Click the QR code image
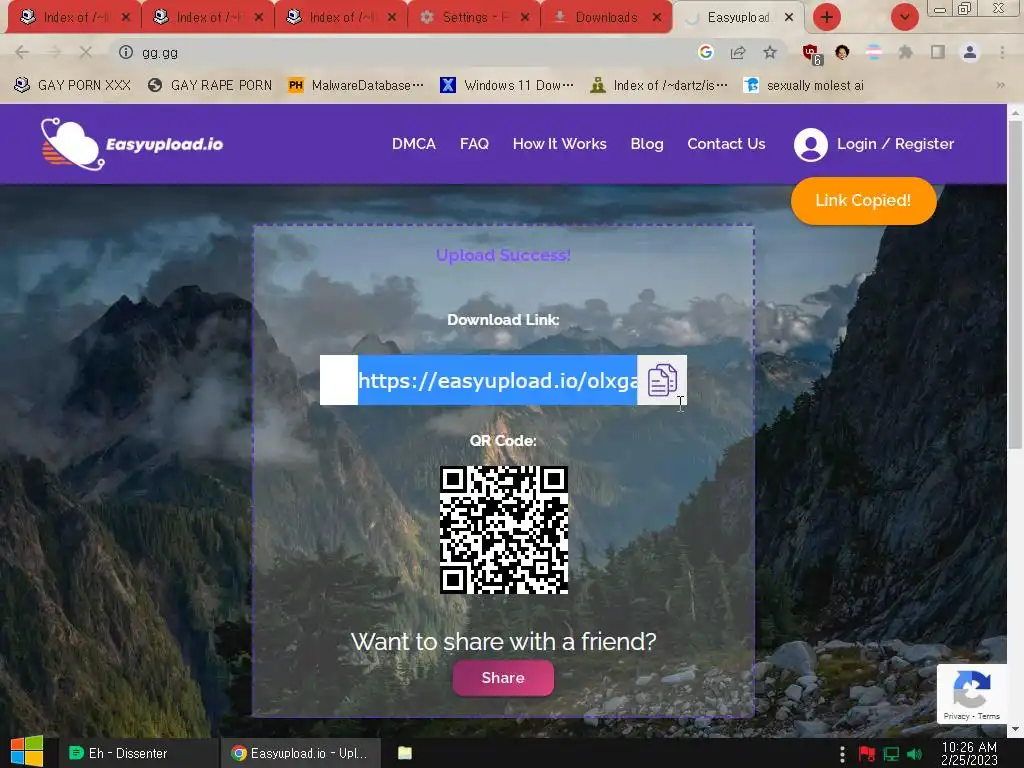Viewport: 1024px width, 768px height. click(x=504, y=530)
